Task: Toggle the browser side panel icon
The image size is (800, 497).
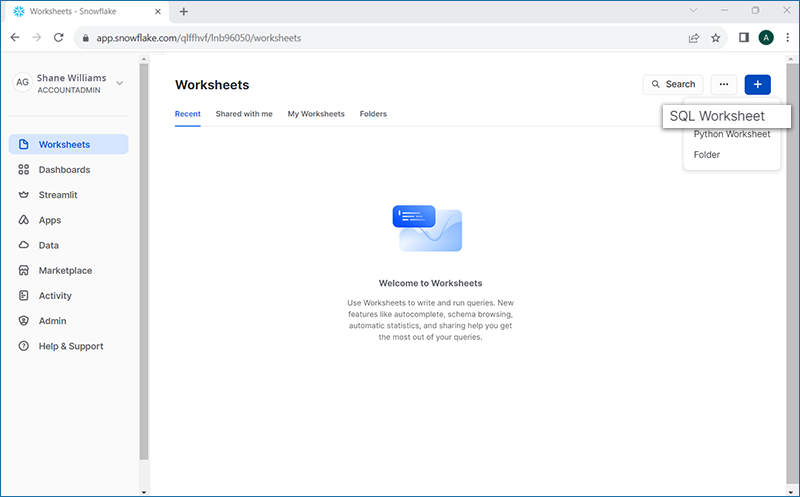Action: pyautogui.click(x=744, y=37)
